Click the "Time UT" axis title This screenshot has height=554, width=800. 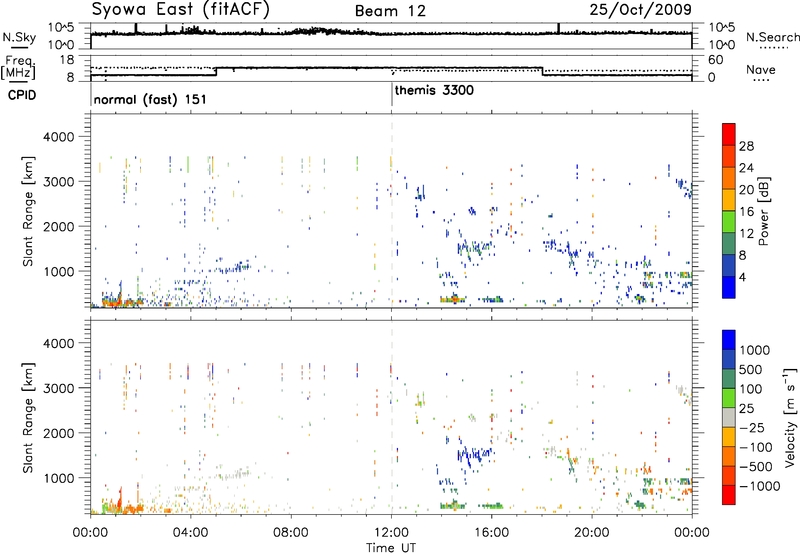pyautogui.click(x=391, y=548)
